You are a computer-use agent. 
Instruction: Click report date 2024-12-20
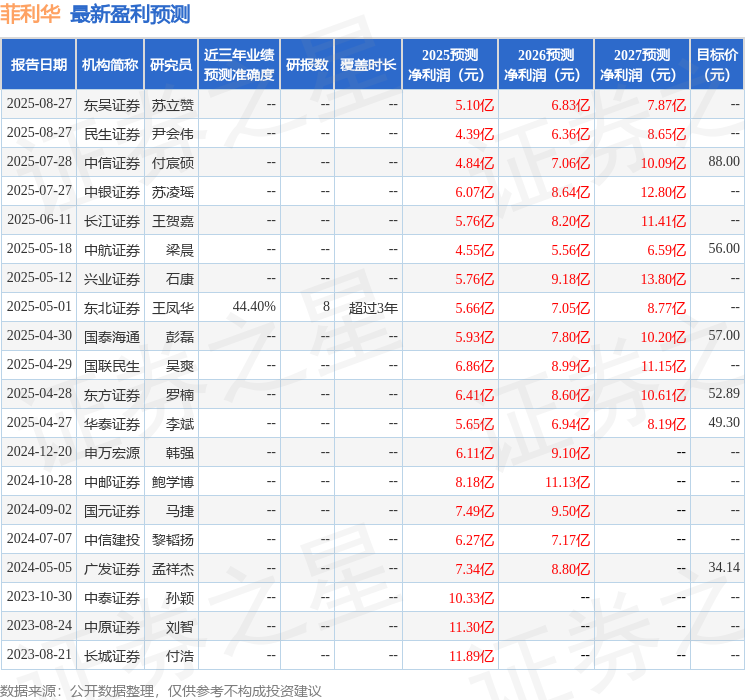point(39,451)
